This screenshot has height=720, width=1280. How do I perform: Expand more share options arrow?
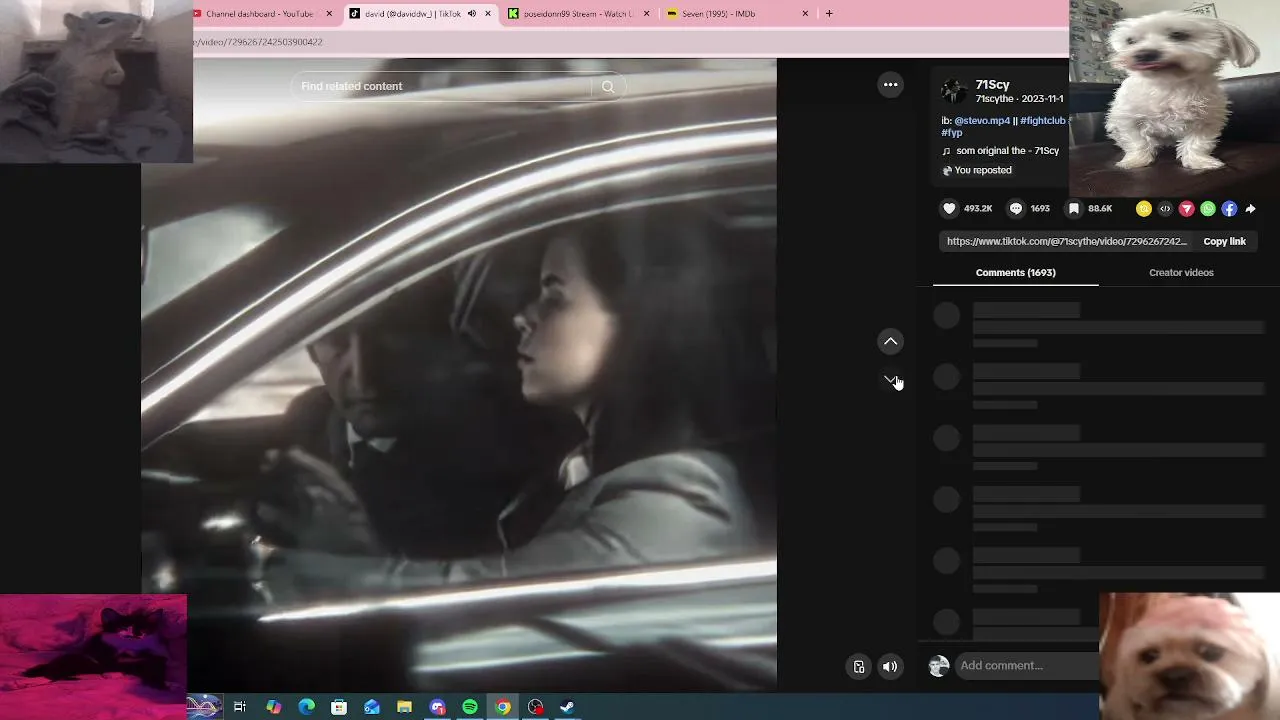pos(1251,209)
